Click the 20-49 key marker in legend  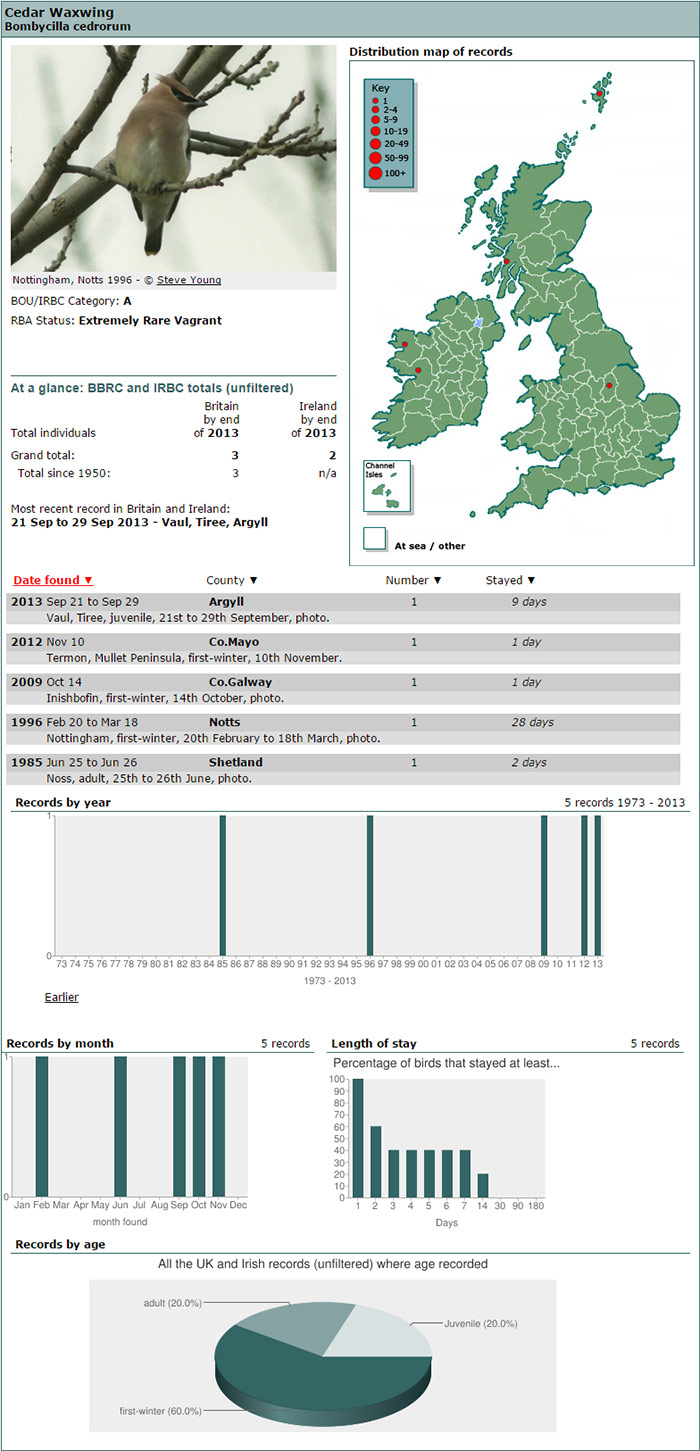(x=376, y=144)
